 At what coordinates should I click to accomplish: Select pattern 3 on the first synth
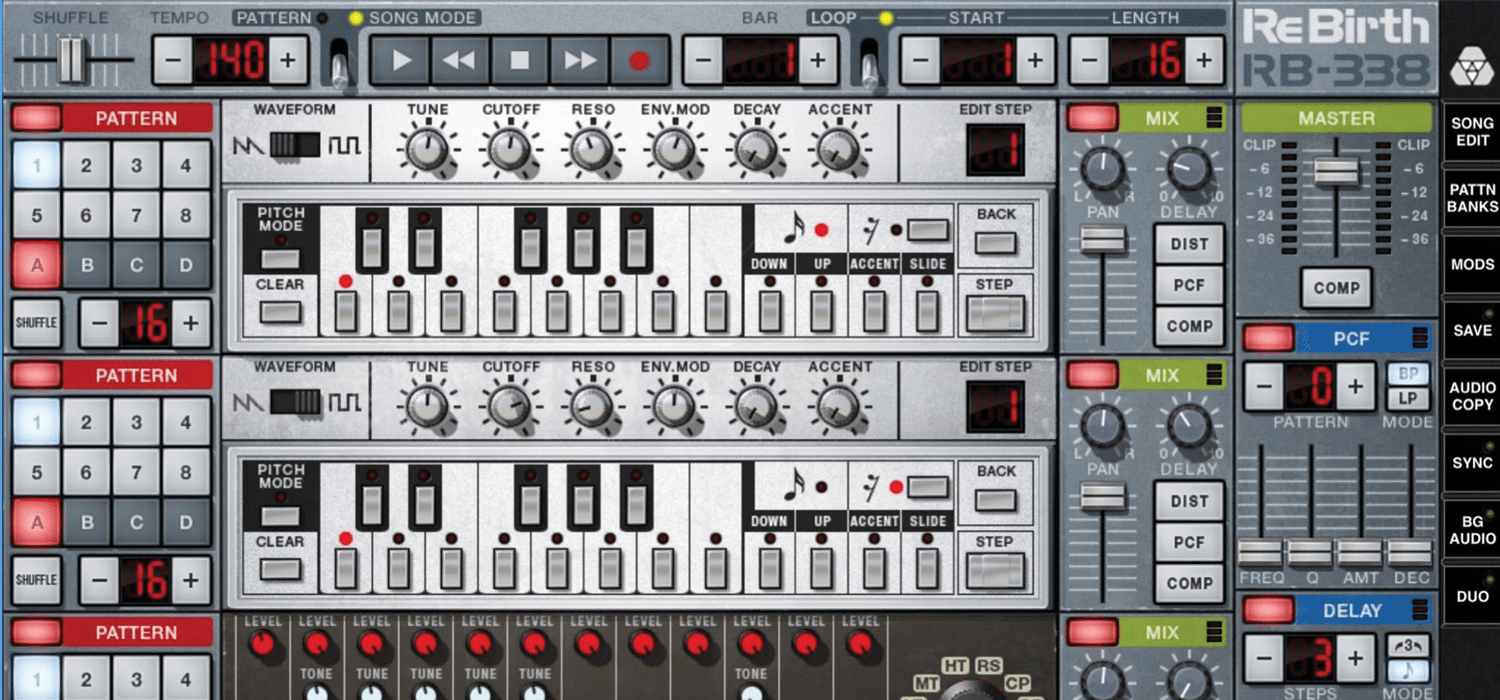(x=136, y=166)
